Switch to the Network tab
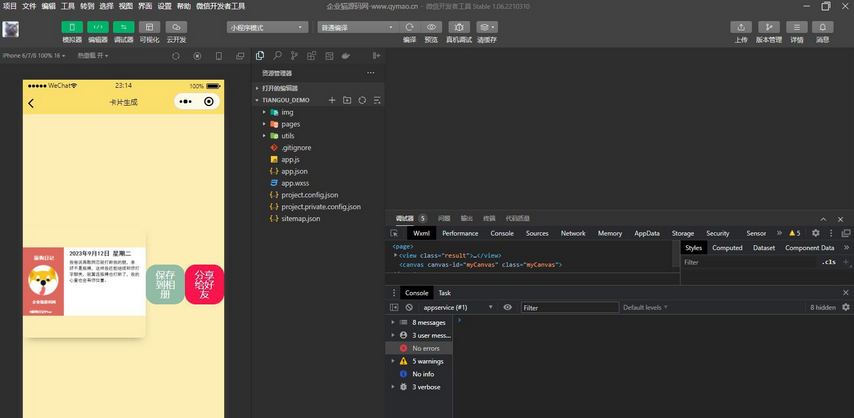The width and height of the screenshot is (854, 418). pyautogui.click(x=573, y=233)
